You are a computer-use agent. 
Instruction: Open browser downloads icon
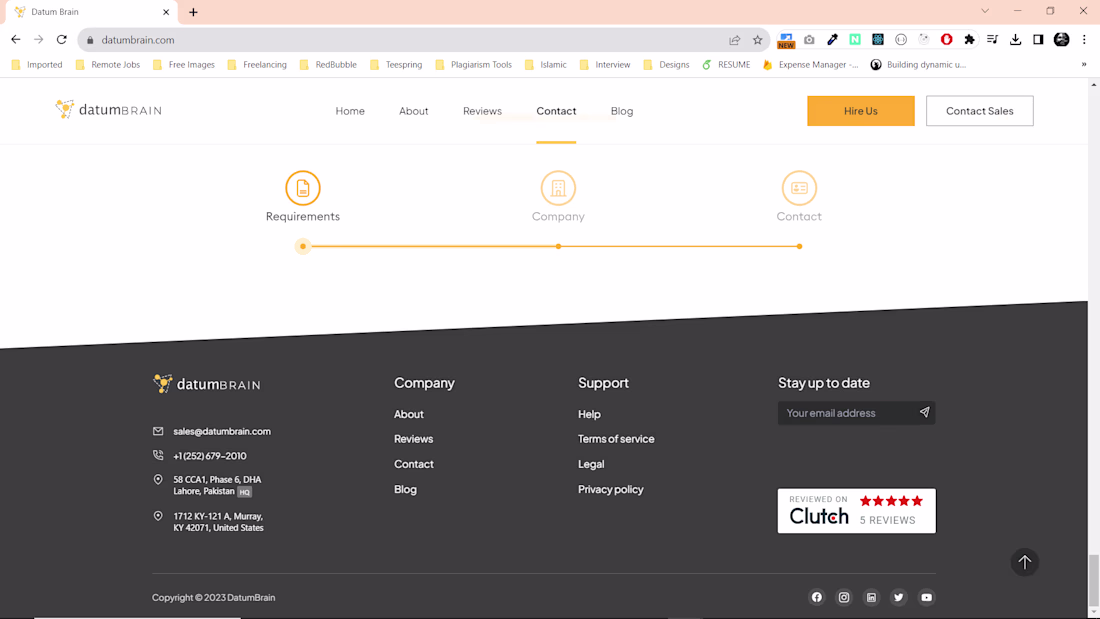tap(1015, 40)
